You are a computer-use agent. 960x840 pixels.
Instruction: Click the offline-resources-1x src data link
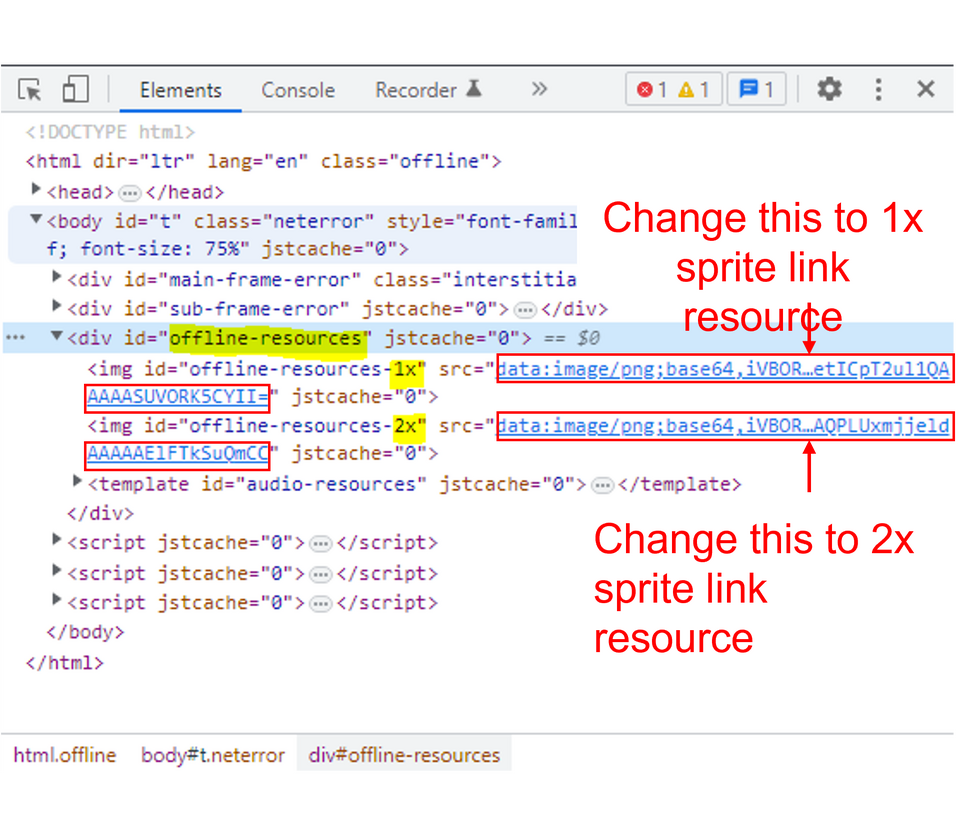723,370
